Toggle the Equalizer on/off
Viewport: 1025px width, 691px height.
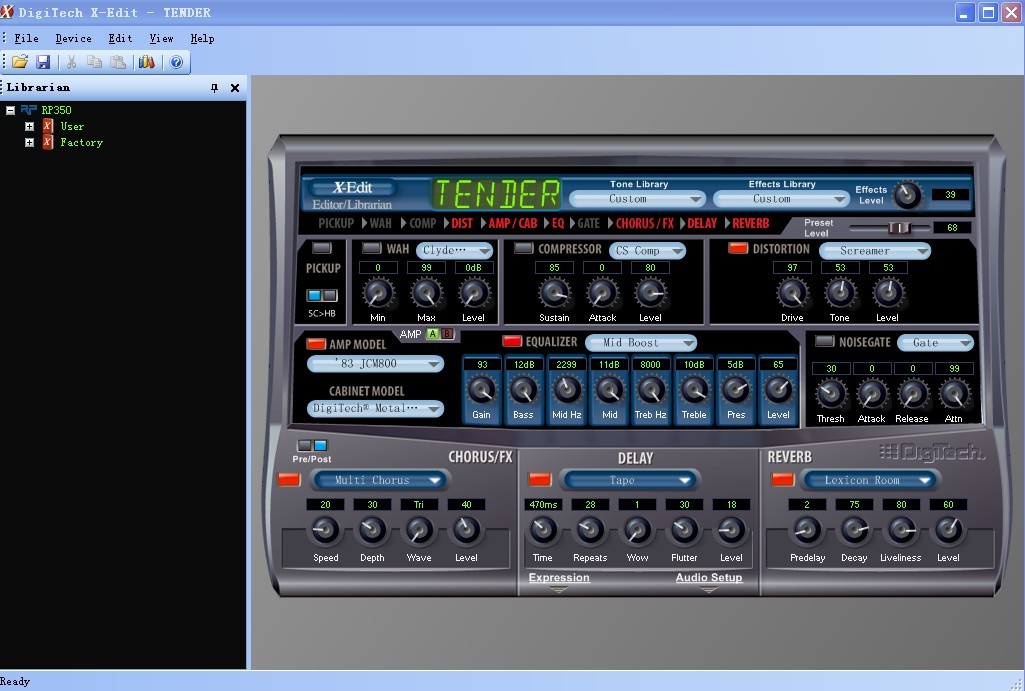tap(512, 341)
